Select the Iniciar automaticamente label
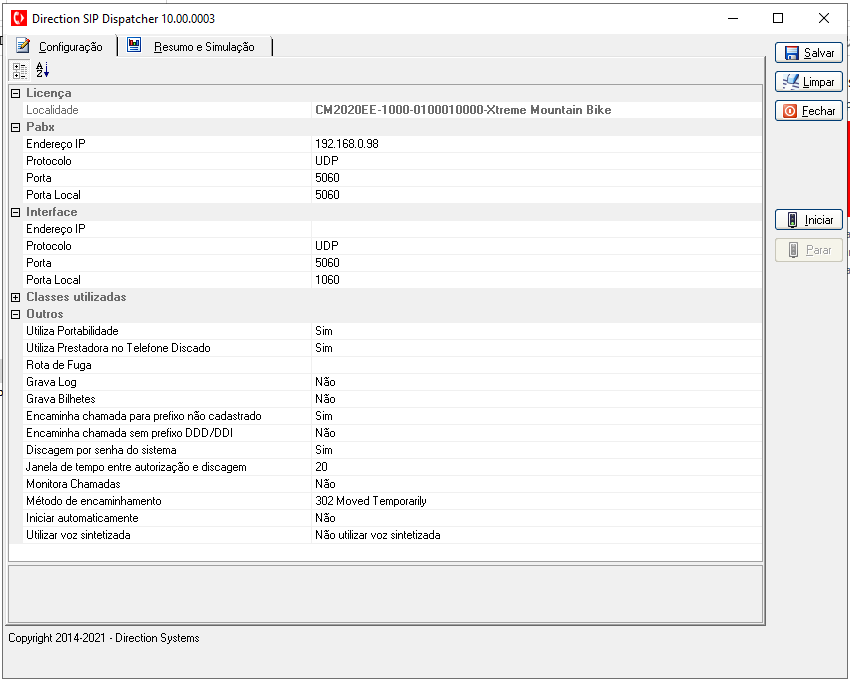Viewport: 850px width, 679px height. click(82, 518)
